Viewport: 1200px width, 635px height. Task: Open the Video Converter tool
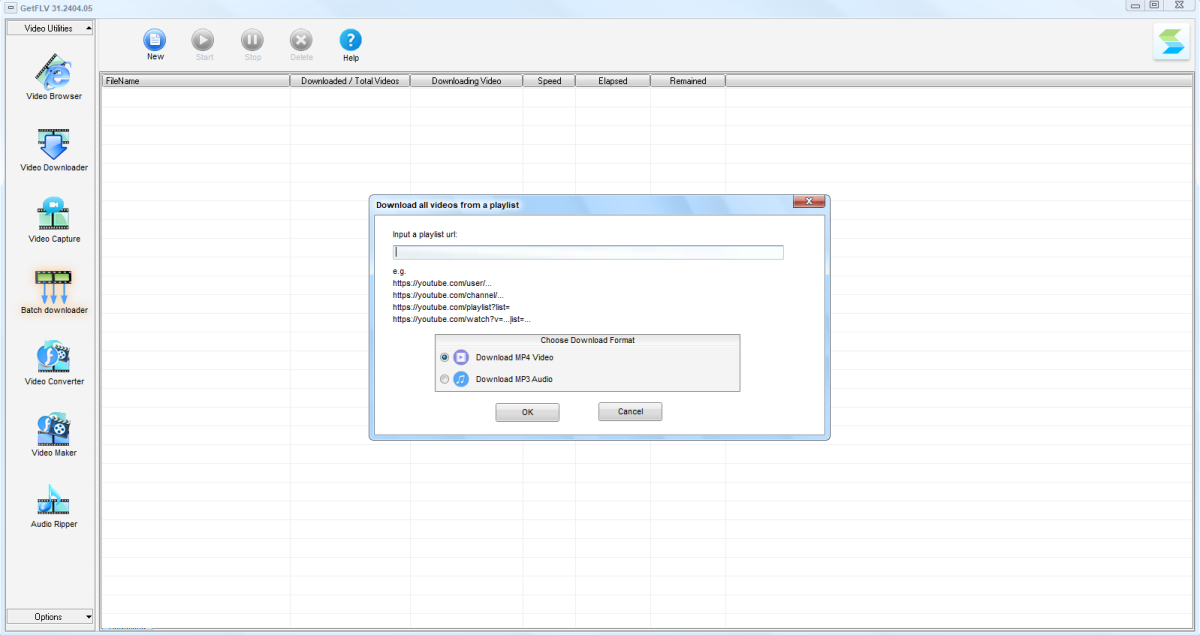coord(54,360)
